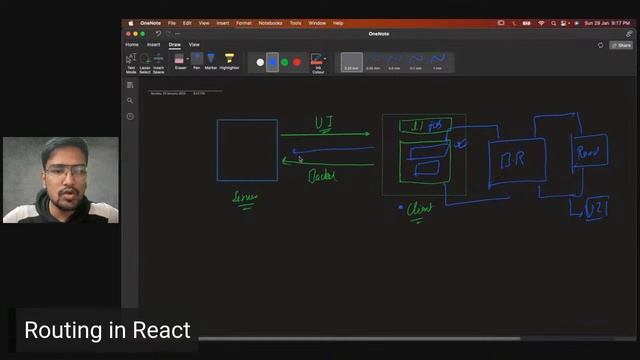Select the 0.25 mm pen thickness
The width and height of the screenshot is (640, 360).
pos(351,62)
